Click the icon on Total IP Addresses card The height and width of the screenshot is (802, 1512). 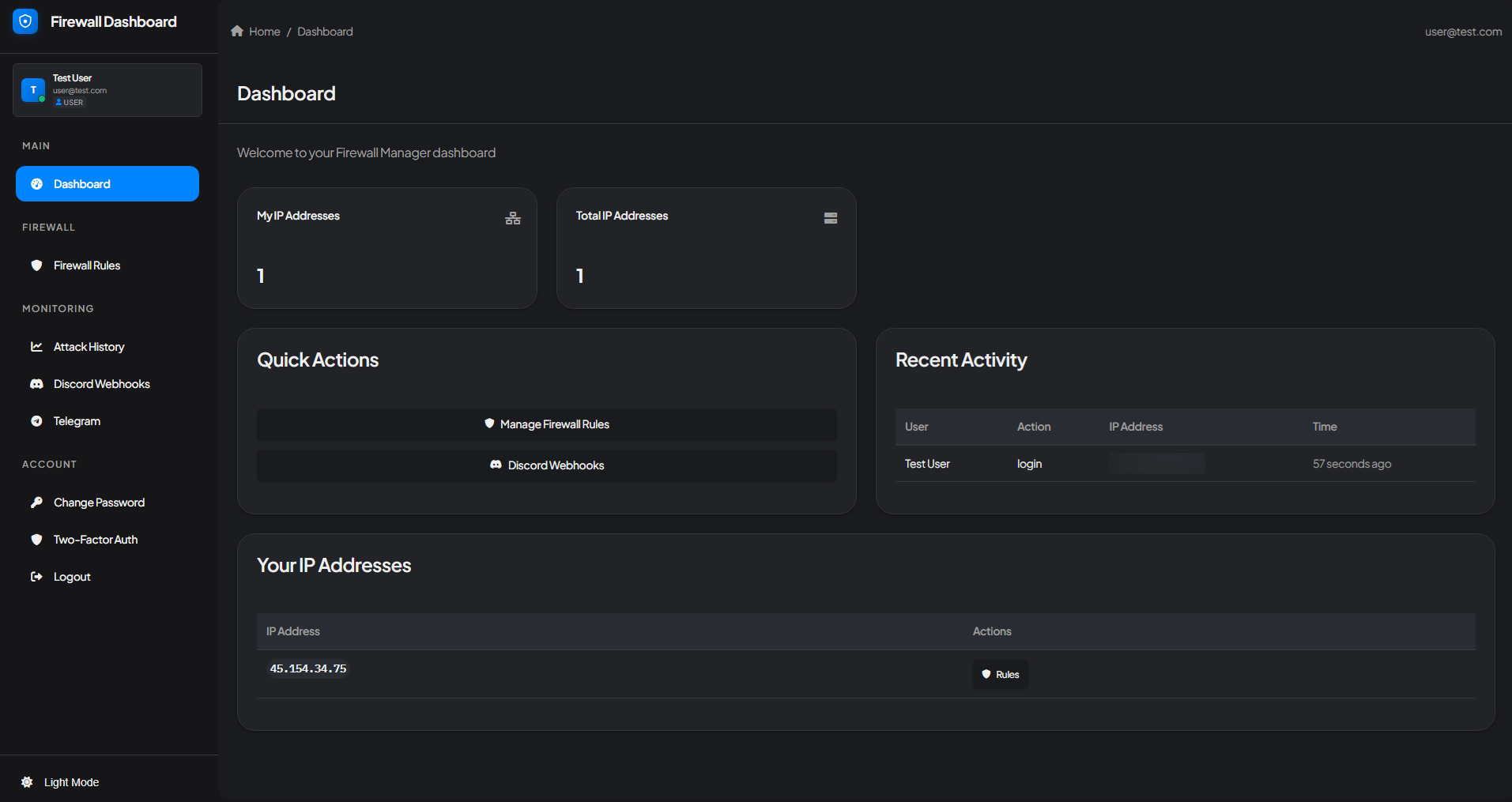(830, 217)
